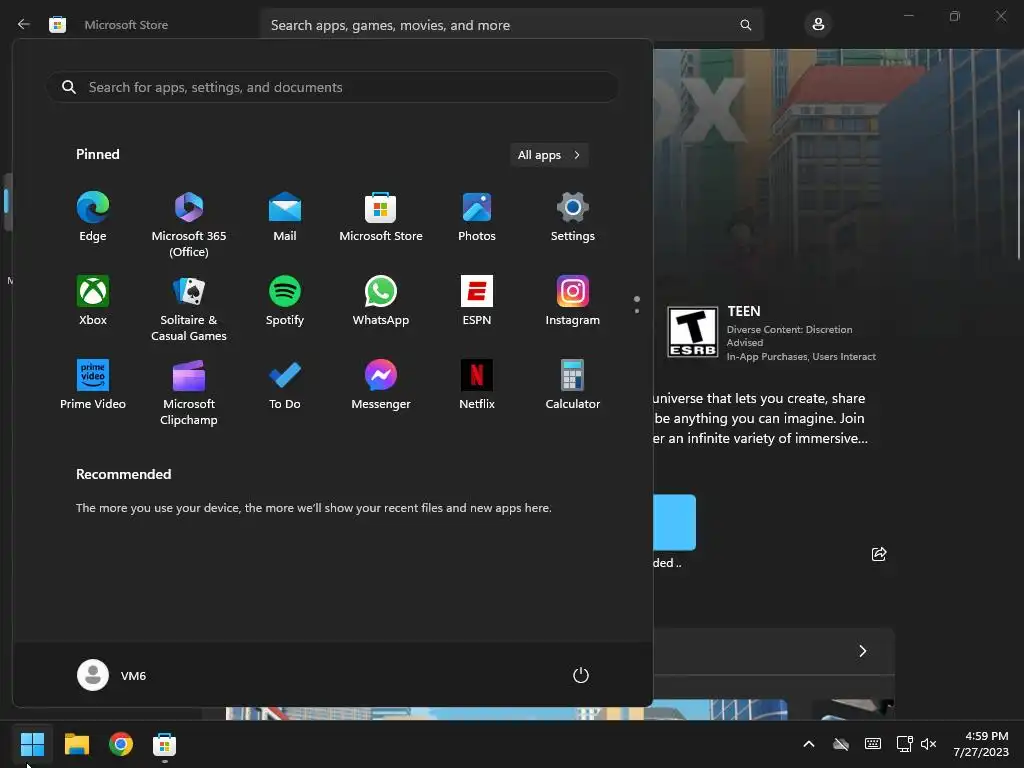Click the muted volume tray icon
Viewport: 1024px width, 768px height.
tap(928, 744)
